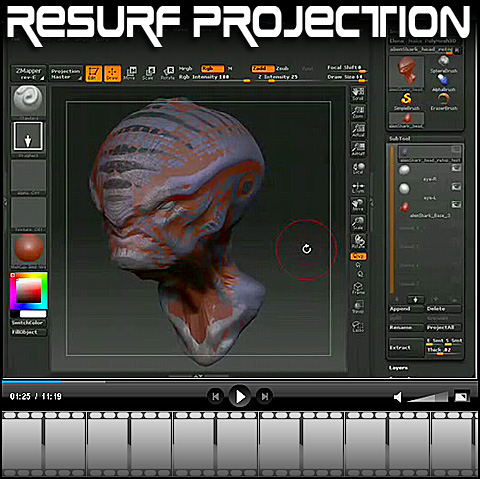Image resolution: width=480 pixels, height=479 pixels.
Task: Select the Rotate transform icon in top toolbar
Action: pyautogui.click(x=168, y=73)
